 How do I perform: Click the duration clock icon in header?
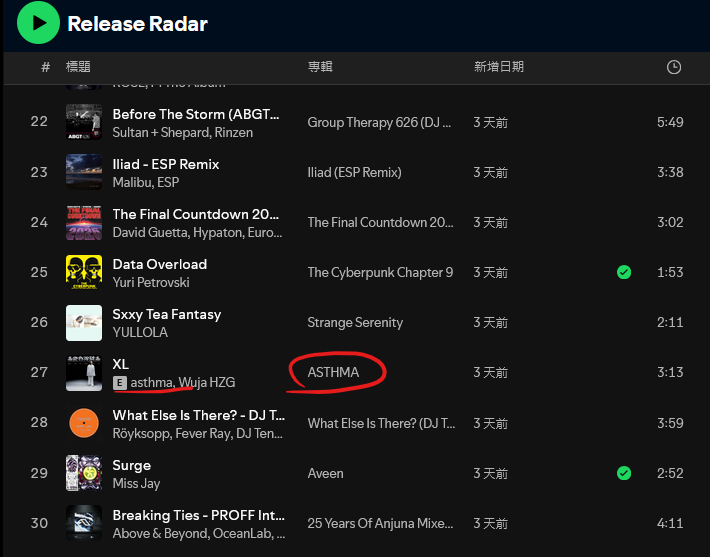(674, 67)
